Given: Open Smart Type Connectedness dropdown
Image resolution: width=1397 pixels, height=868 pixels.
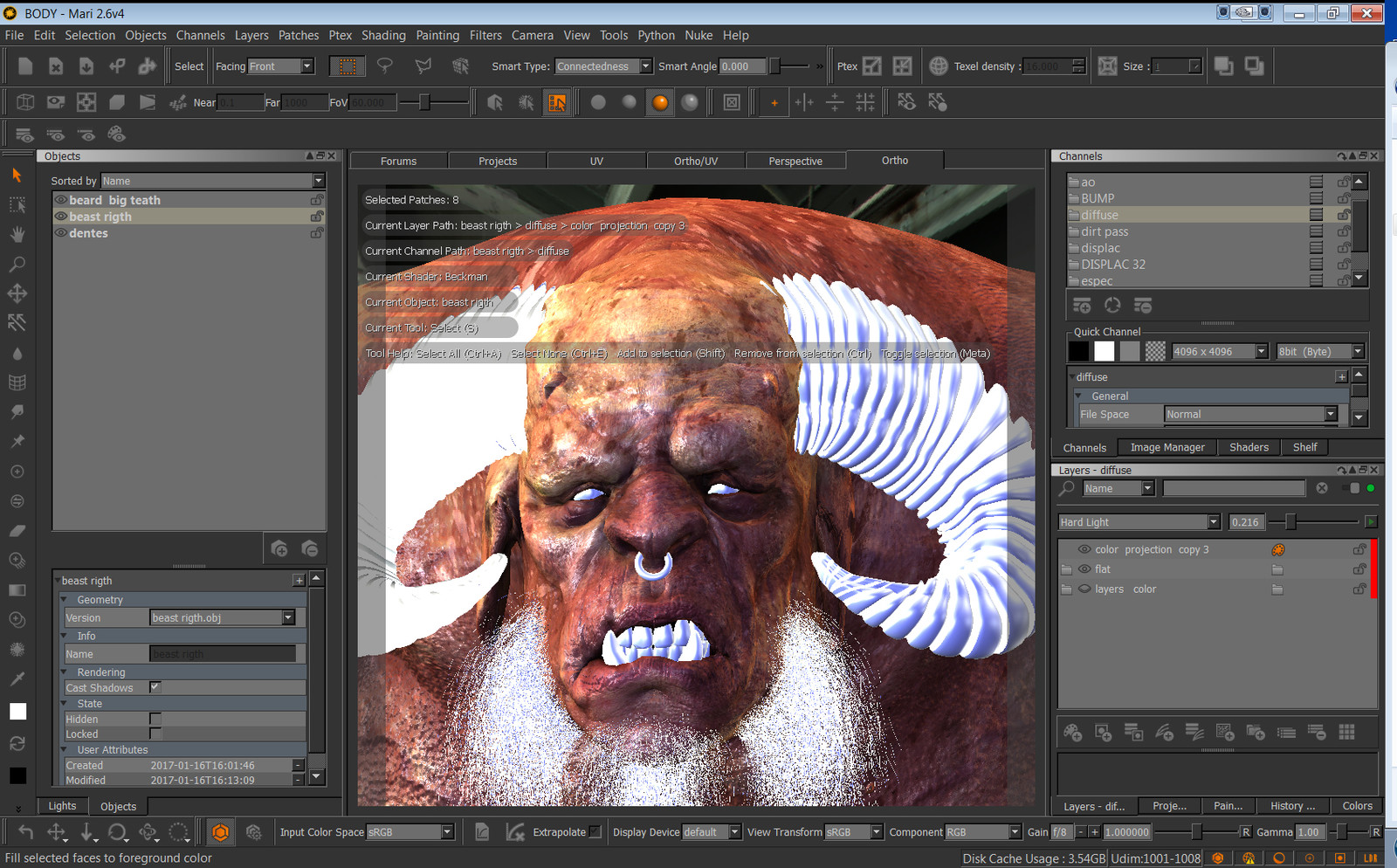Looking at the screenshot, I should coord(603,66).
